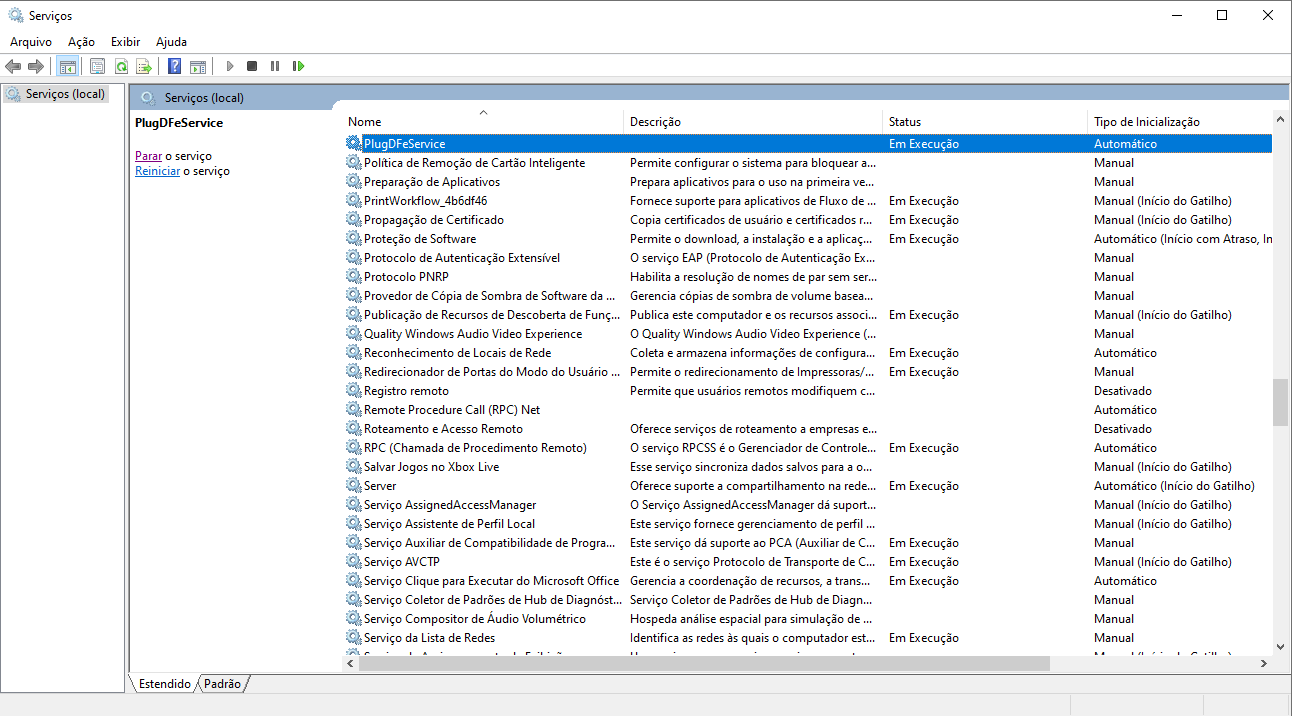Open the Properties toolbar icon
Image resolution: width=1292 pixels, height=716 pixels.
pos(97,66)
